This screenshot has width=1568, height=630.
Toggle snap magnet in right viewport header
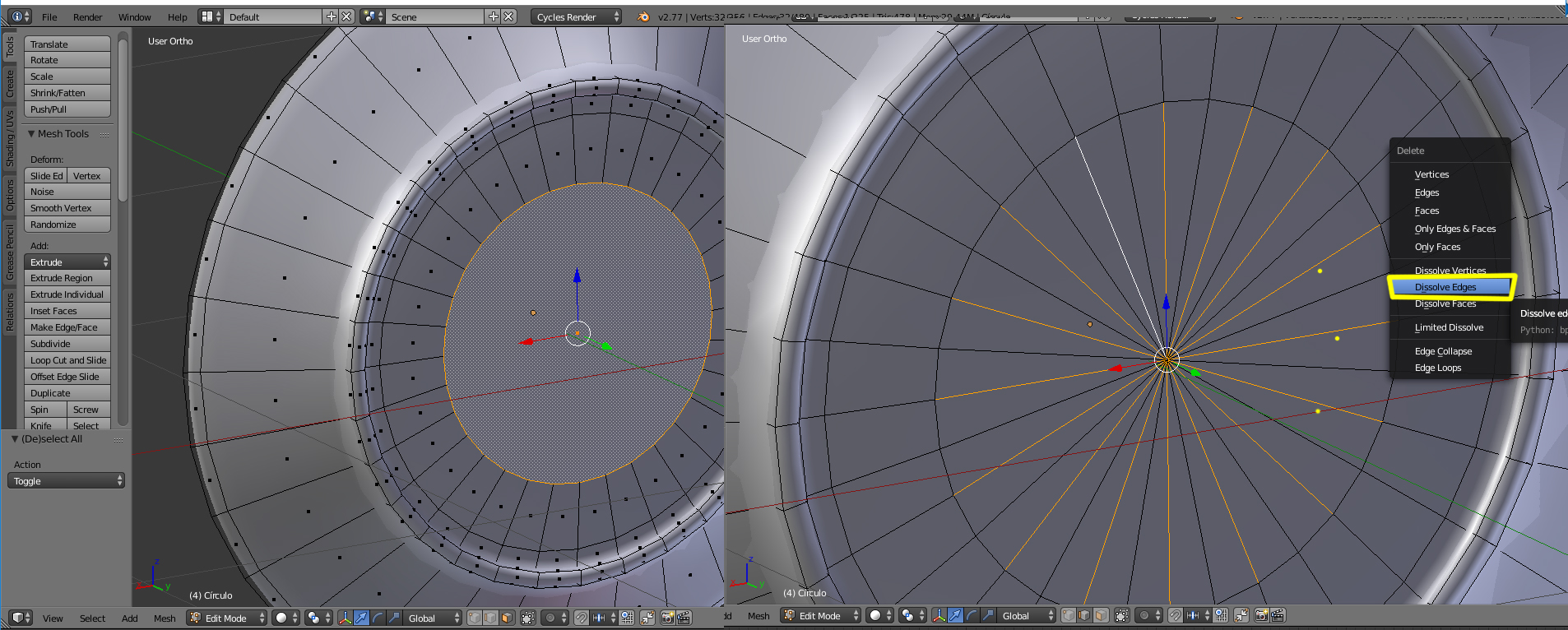coord(1176,615)
